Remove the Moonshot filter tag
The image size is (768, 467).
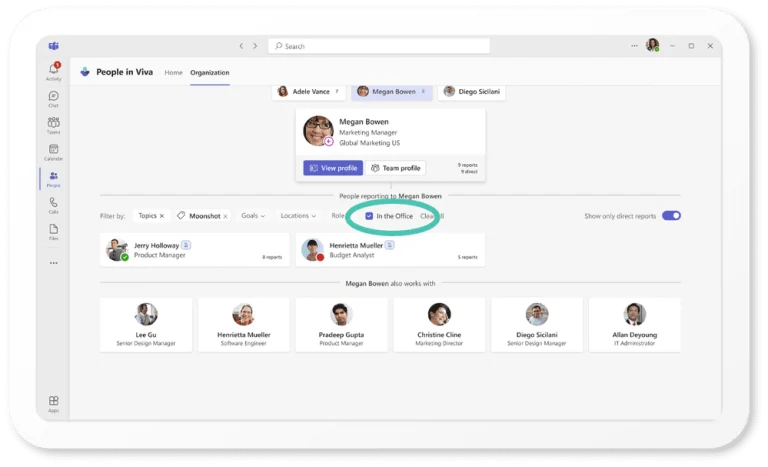(226, 216)
